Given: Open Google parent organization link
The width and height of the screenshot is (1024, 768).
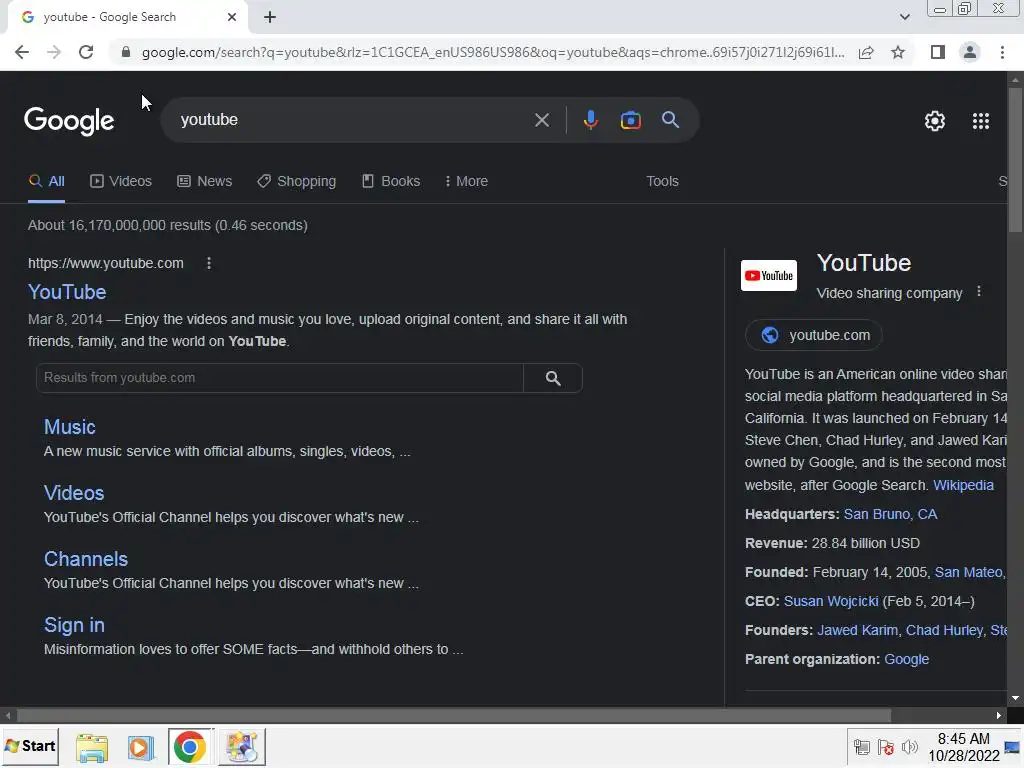Looking at the screenshot, I should [906, 660].
